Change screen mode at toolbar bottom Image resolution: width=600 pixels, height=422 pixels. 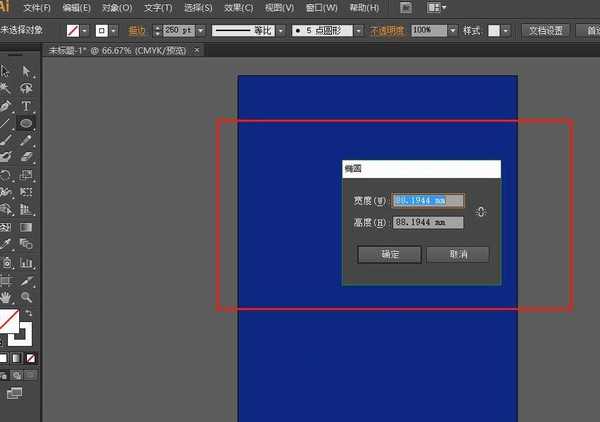point(15,393)
